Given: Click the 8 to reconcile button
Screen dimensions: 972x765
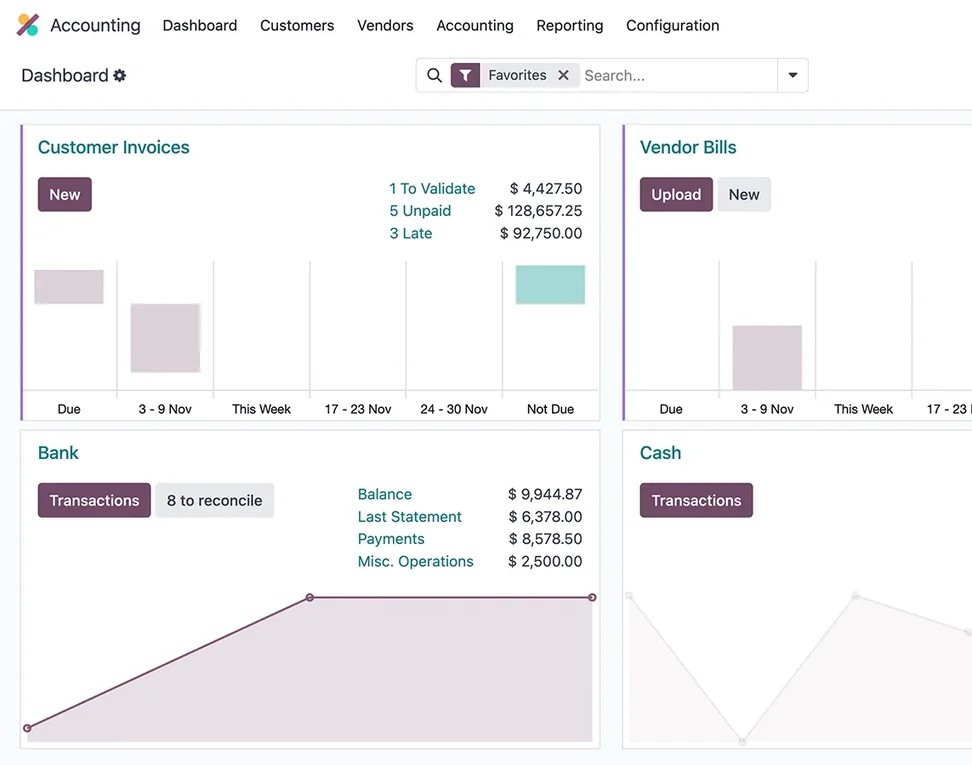Looking at the screenshot, I should tap(214, 500).
